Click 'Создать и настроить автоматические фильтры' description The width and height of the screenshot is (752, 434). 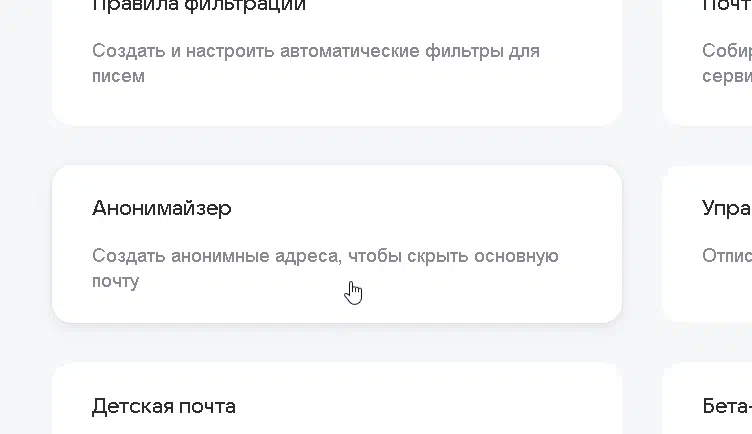click(x=316, y=51)
